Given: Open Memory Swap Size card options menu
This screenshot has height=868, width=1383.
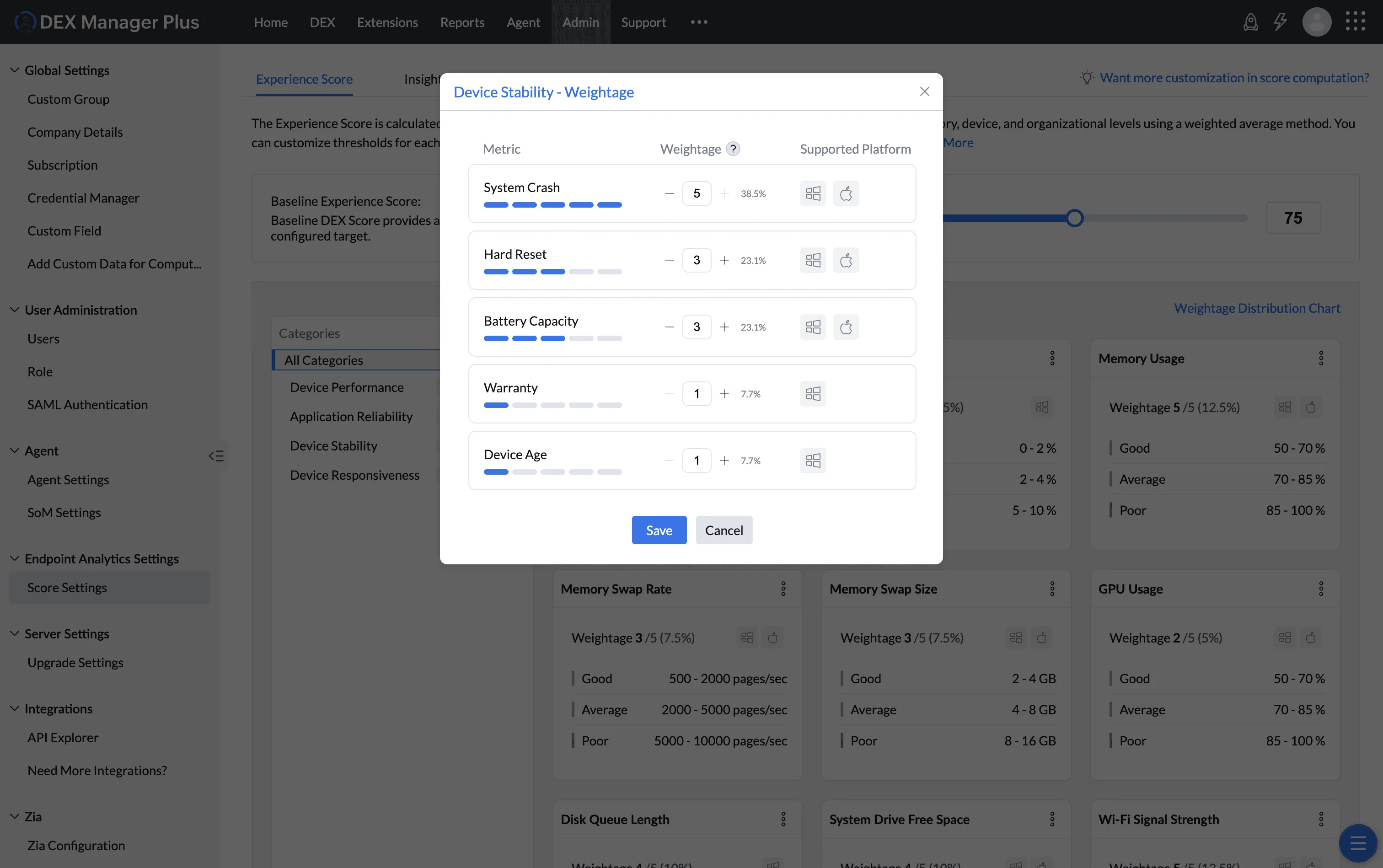Looking at the screenshot, I should click(1052, 589).
